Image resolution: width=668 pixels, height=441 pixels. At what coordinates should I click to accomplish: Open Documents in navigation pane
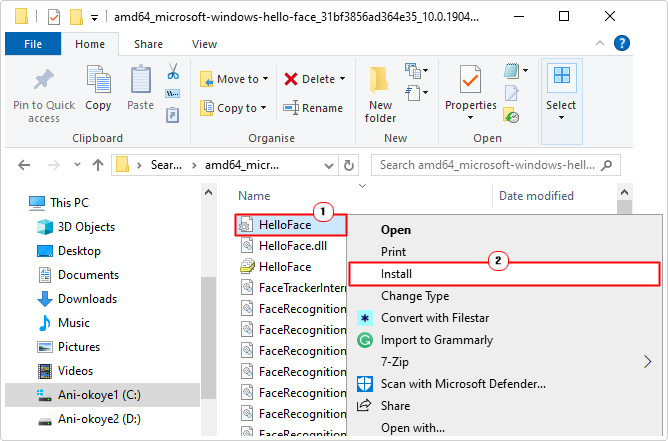point(78,275)
